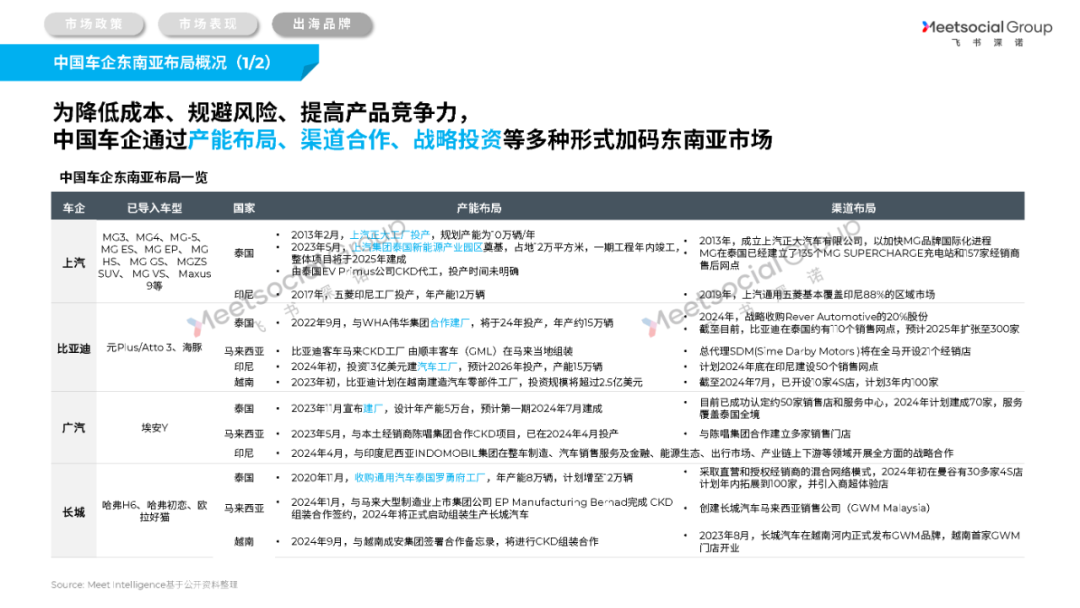Select the 渠道布局 column header

click(x=853, y=208)
